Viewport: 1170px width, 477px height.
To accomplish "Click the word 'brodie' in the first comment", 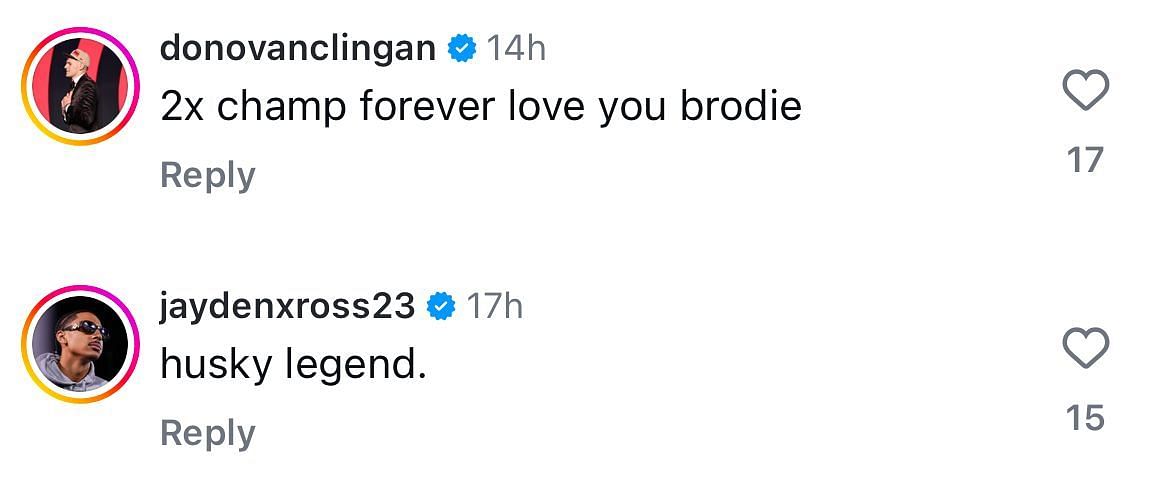I will 741,107.
